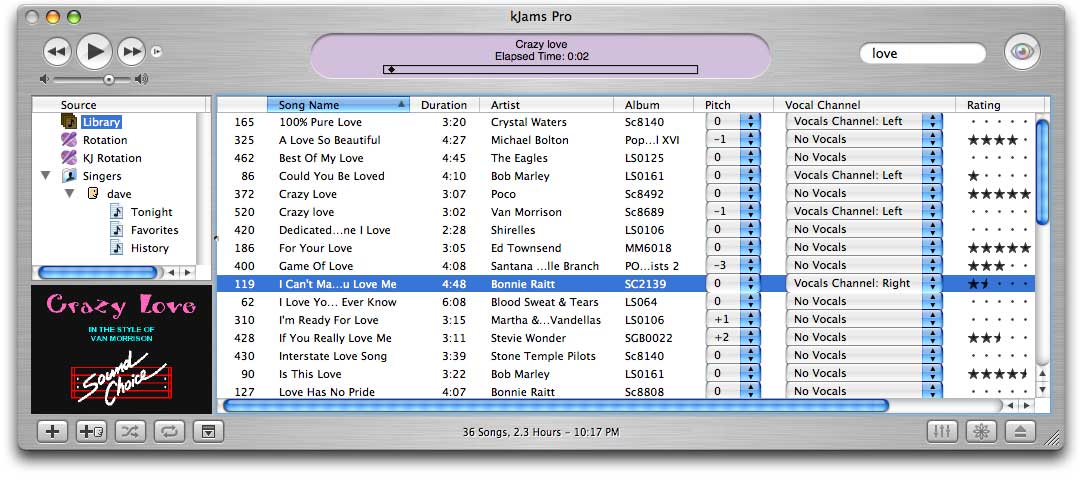Collapse the dave singer triangle

point(69,194)
